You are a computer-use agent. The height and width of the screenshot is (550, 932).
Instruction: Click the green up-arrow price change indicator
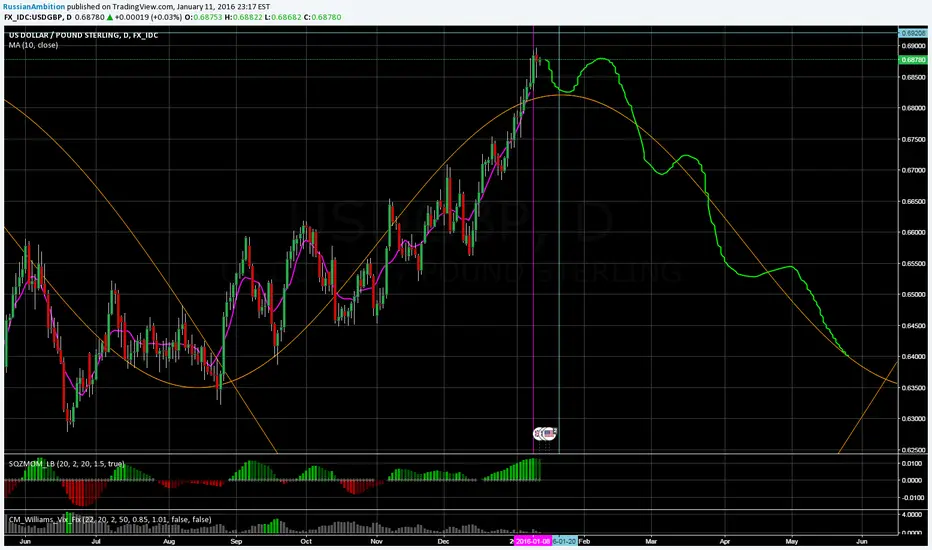[110, 17]
